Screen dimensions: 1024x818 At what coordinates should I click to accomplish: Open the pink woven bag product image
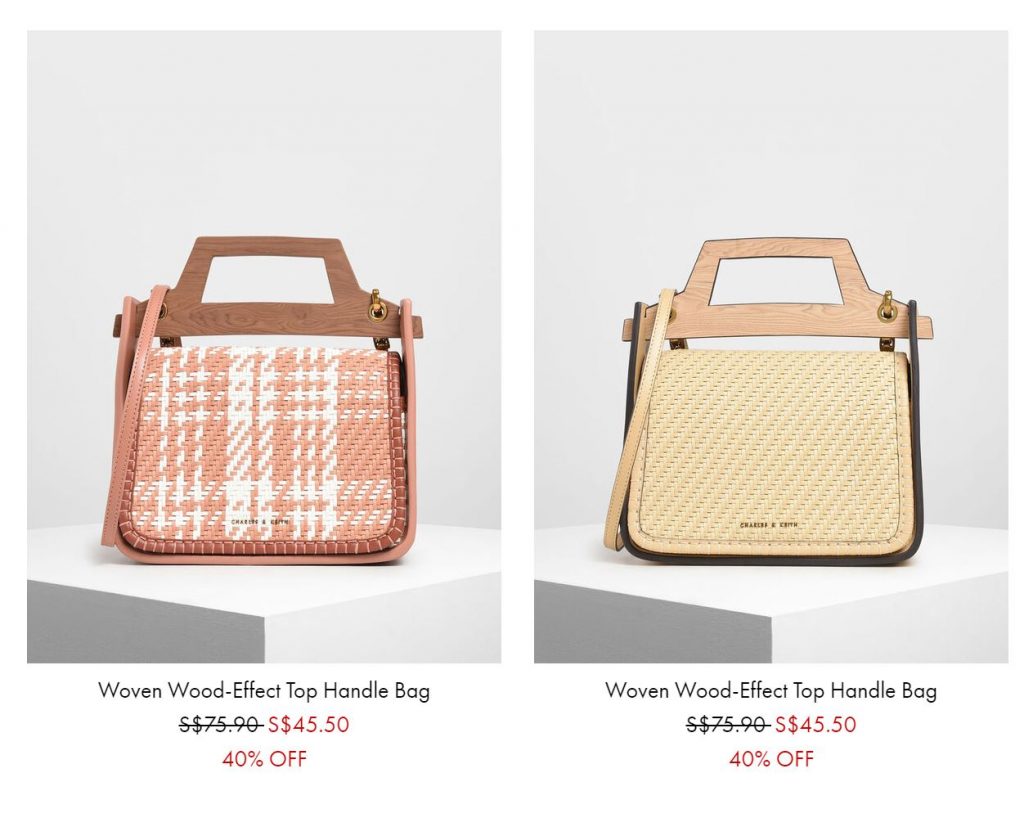(264, 346)
